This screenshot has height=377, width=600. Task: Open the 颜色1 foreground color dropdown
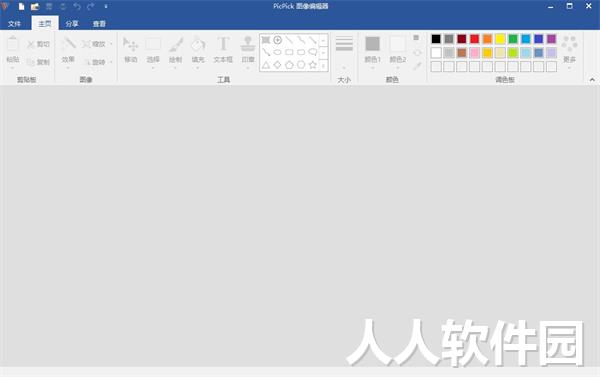pyautogui.click(x=373, y=53)
